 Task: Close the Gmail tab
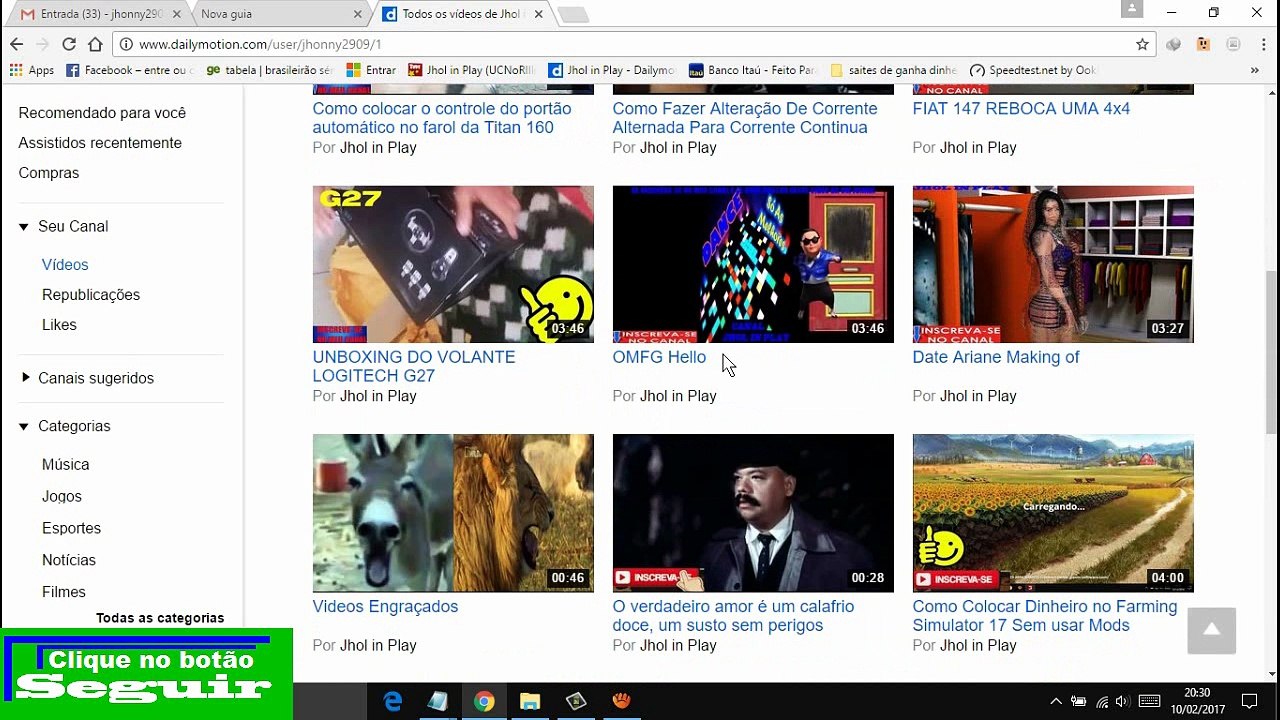coord(177,14)
